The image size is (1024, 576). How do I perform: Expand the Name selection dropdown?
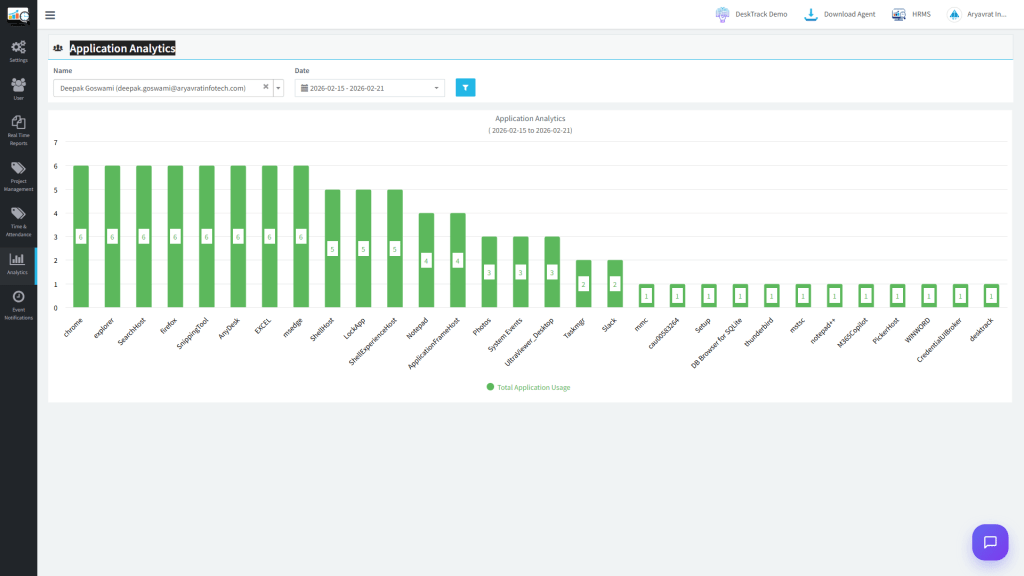[x=278, y=87]
